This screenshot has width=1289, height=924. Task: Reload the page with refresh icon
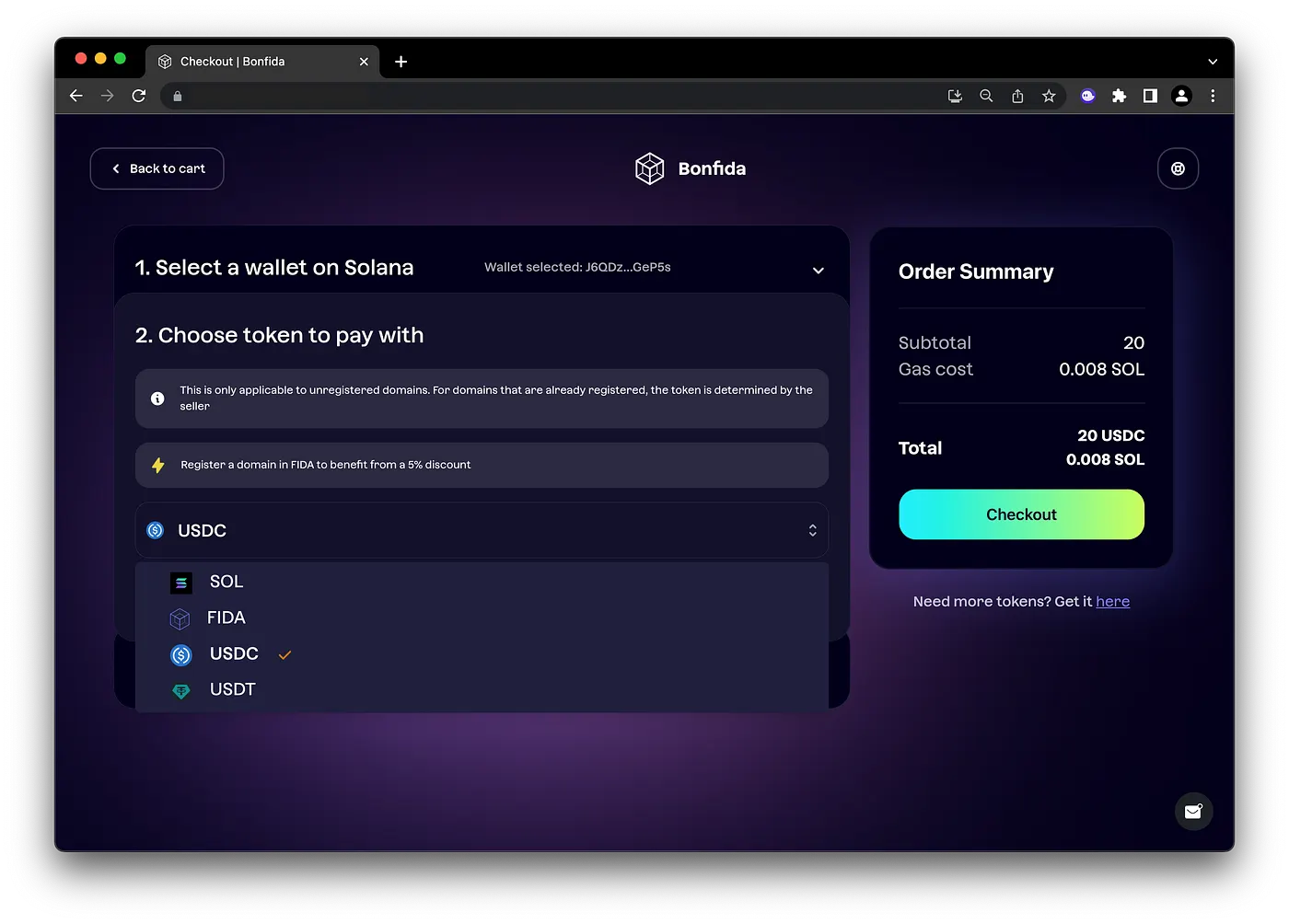point(139,96)
